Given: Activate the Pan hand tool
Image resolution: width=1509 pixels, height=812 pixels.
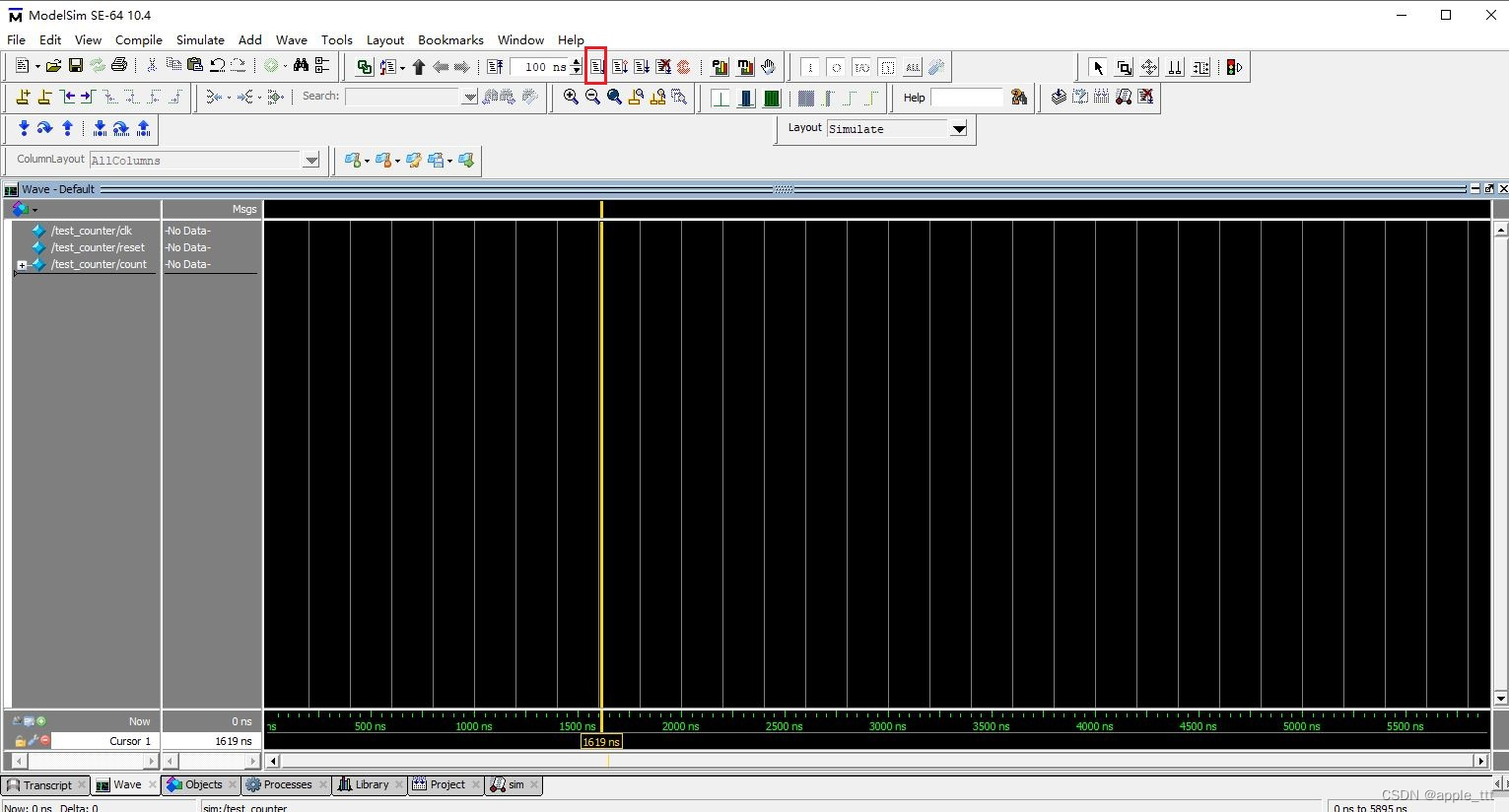Looking at the screenshot, I should tap(769, 66).
